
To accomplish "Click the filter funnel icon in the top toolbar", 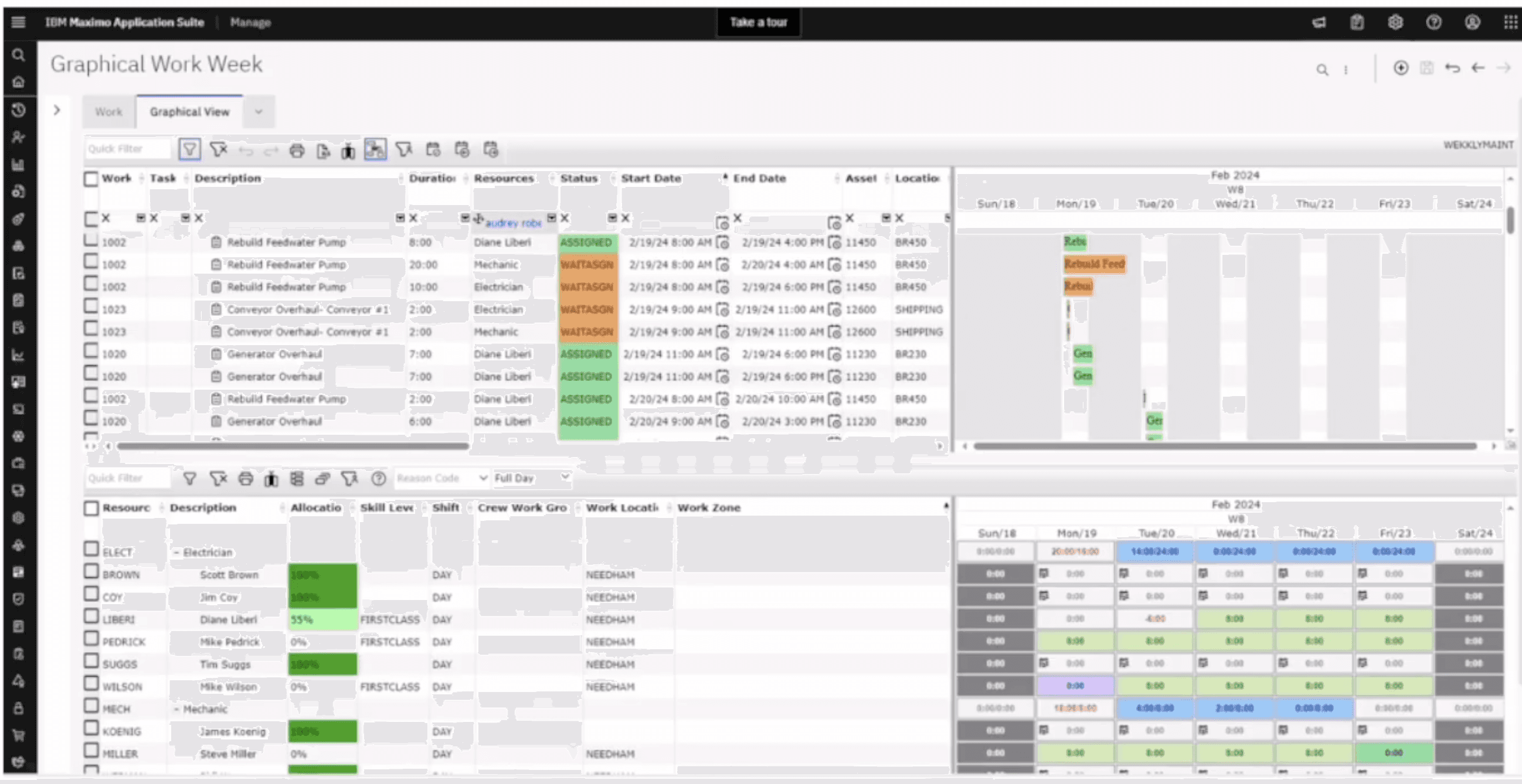I will [x=189, y=149].
